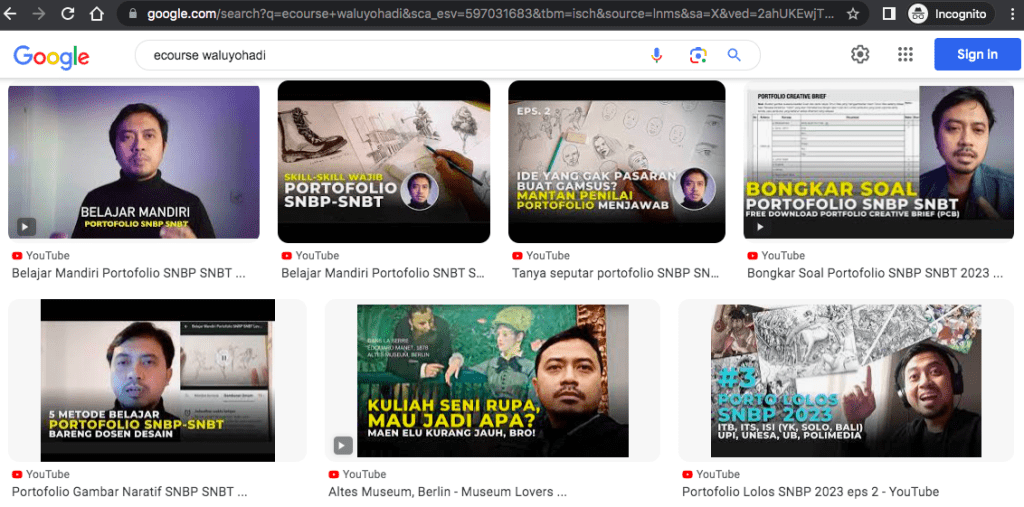
Task: Open the Google apps grid
Action: [905, 54]
